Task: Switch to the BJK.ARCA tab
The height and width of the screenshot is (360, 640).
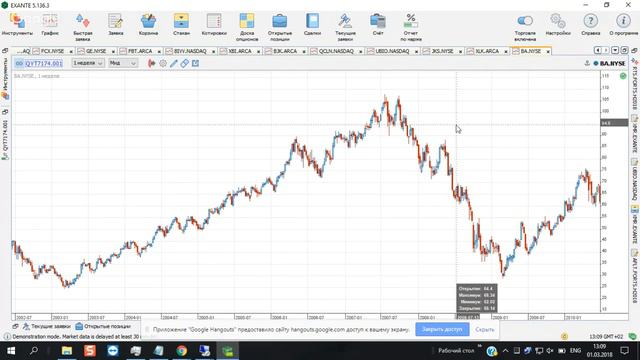Action: tap(285, 51)
